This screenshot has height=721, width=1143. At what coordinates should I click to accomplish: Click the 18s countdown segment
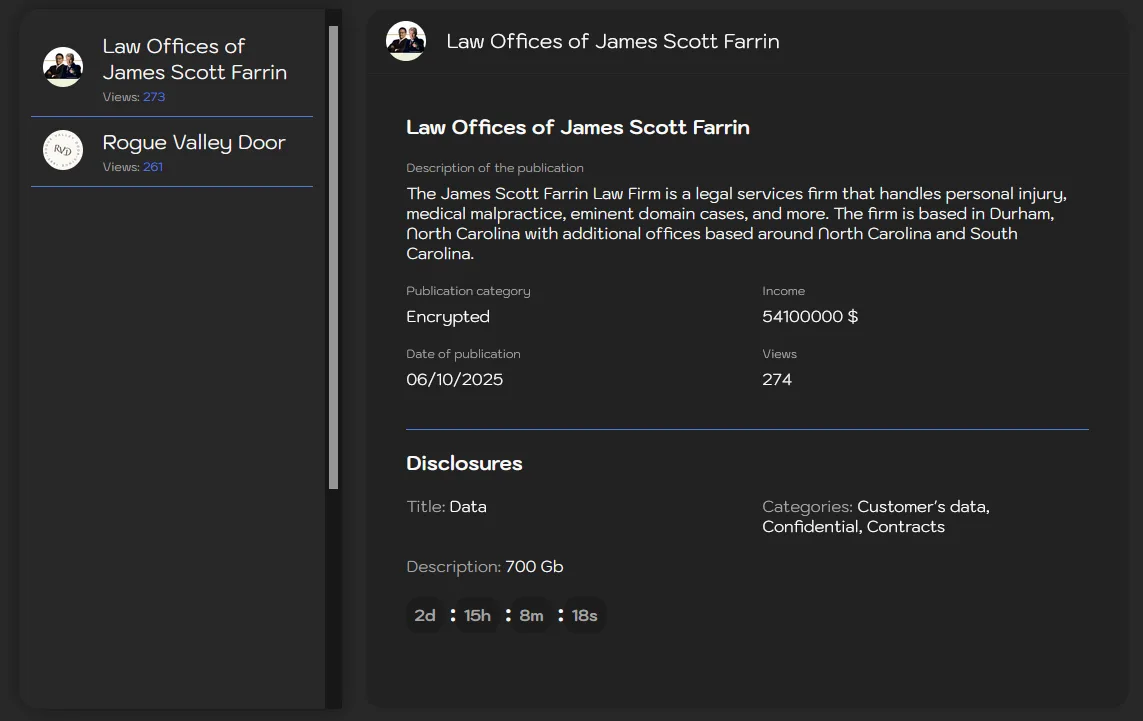[584, 615]
